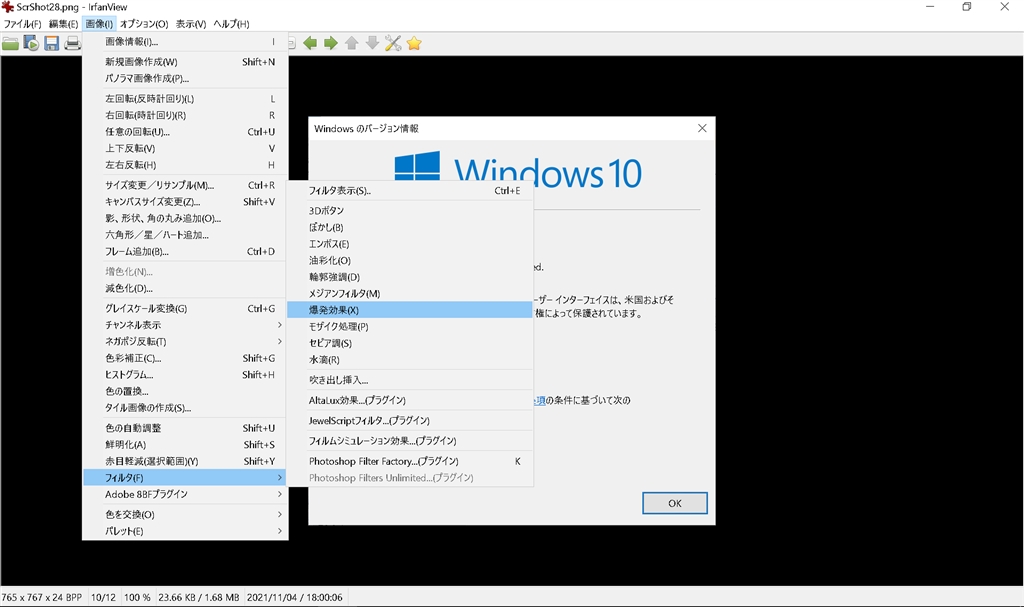Apply セピア調(S) filter

[410, 343]
